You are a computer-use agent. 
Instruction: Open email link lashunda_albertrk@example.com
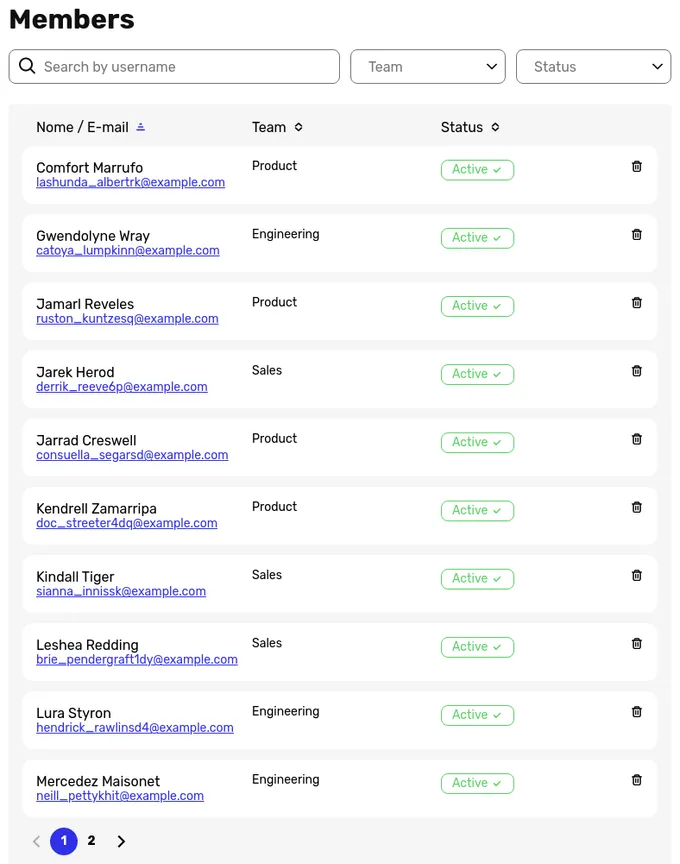click(131, 182)
